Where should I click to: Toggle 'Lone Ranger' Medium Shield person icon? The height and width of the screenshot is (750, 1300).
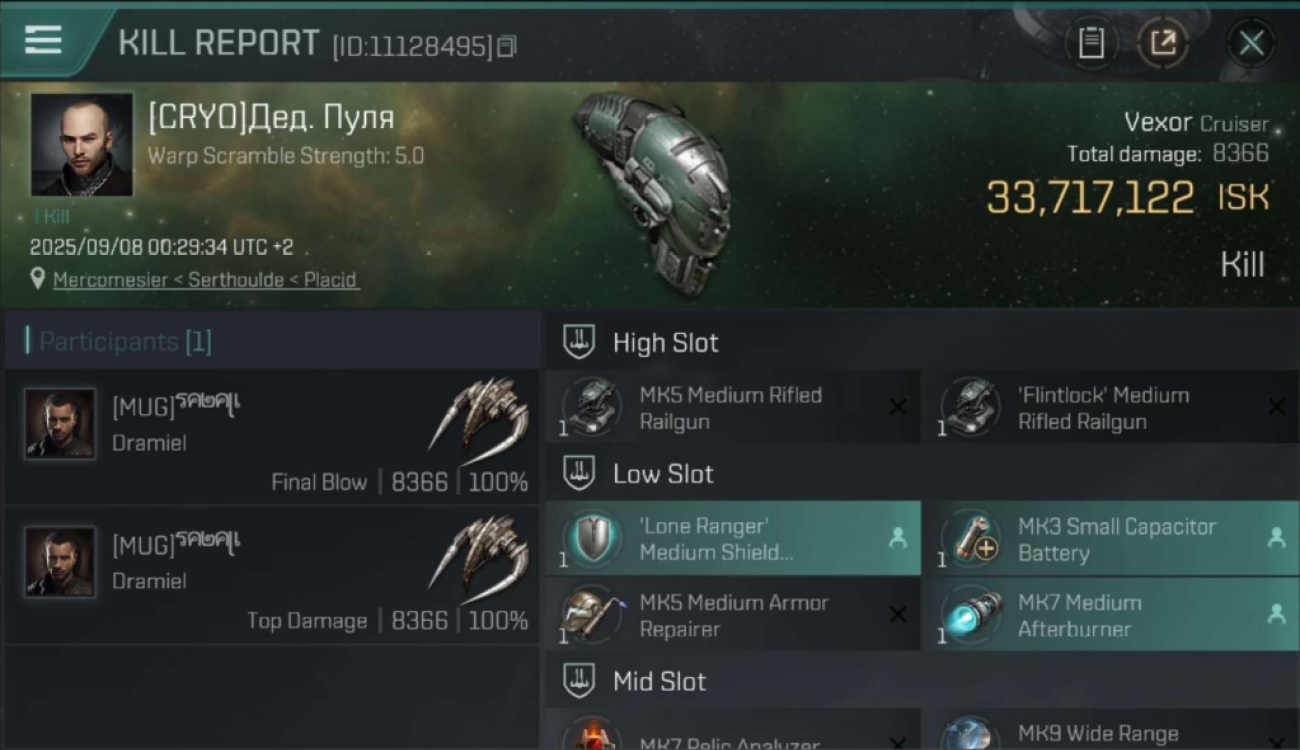pyautogui.click(x=897, y=539)
